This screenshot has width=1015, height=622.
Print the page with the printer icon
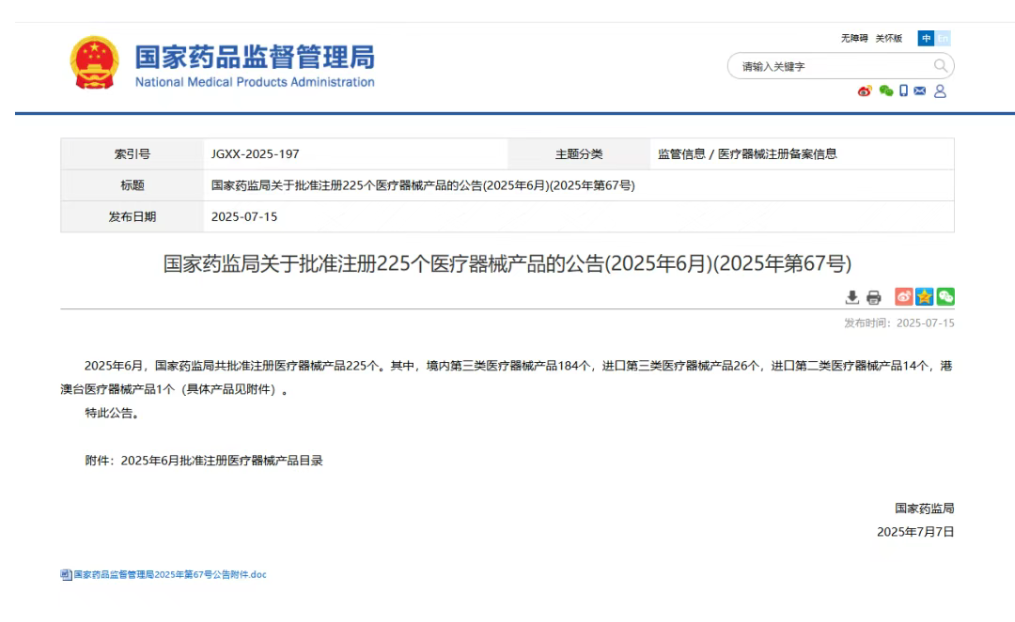point(873,297)
